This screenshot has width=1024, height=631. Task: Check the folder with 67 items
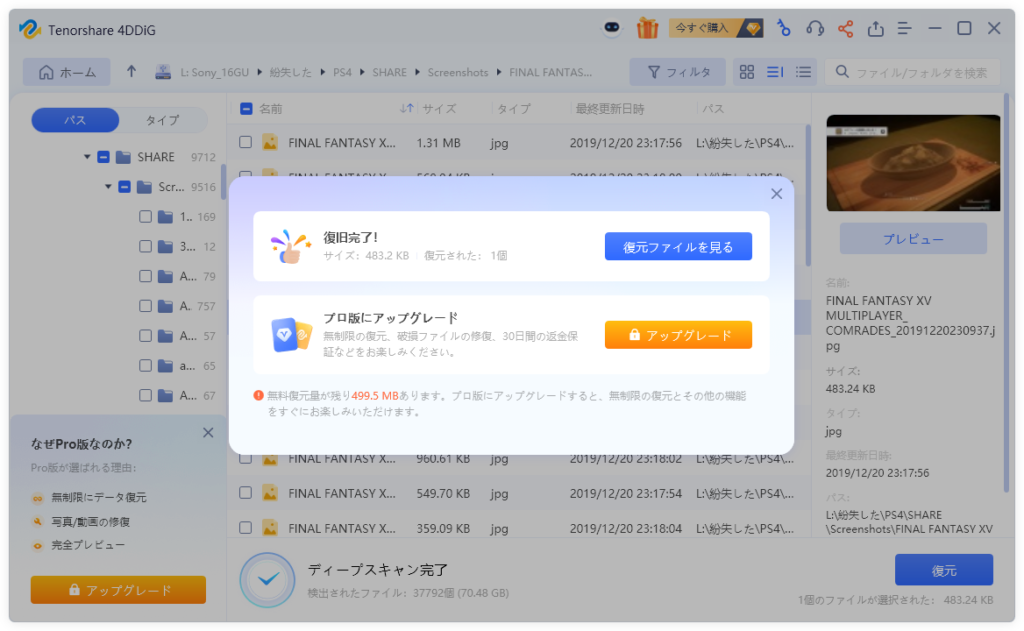(x=145, y=395)
